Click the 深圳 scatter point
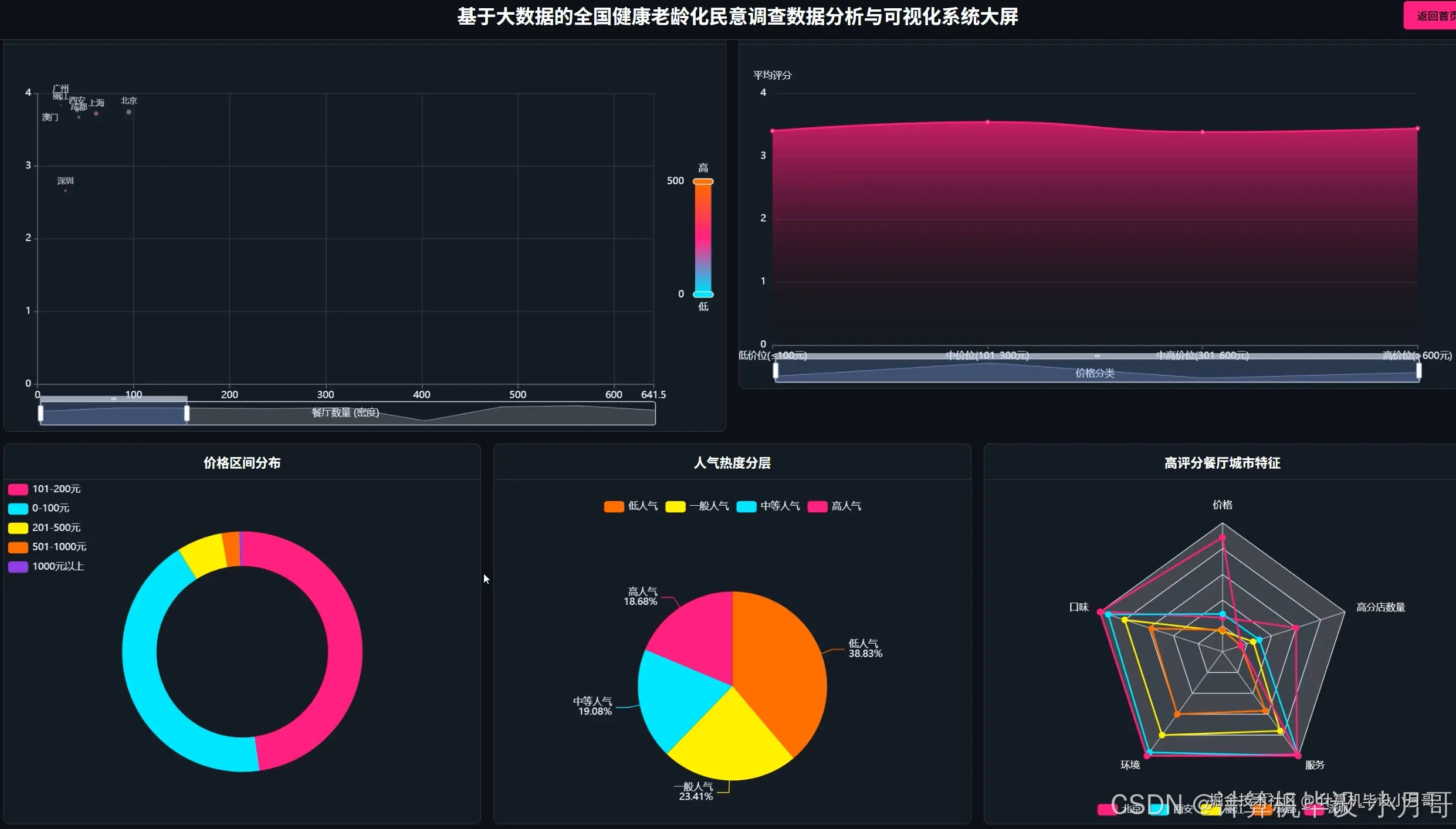 [x=65, y=191]
